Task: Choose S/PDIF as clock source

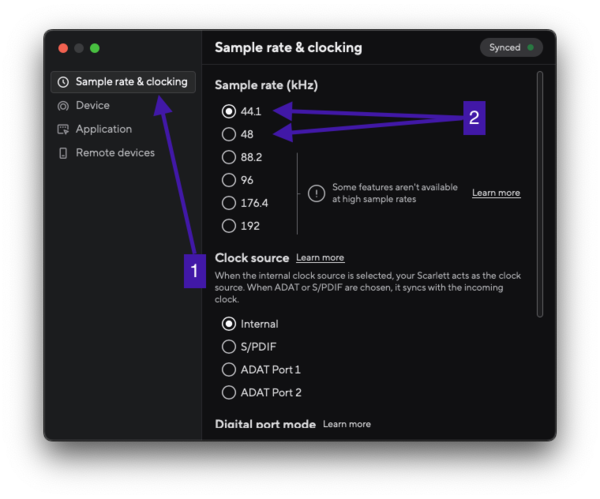Action: click(229, 347)
